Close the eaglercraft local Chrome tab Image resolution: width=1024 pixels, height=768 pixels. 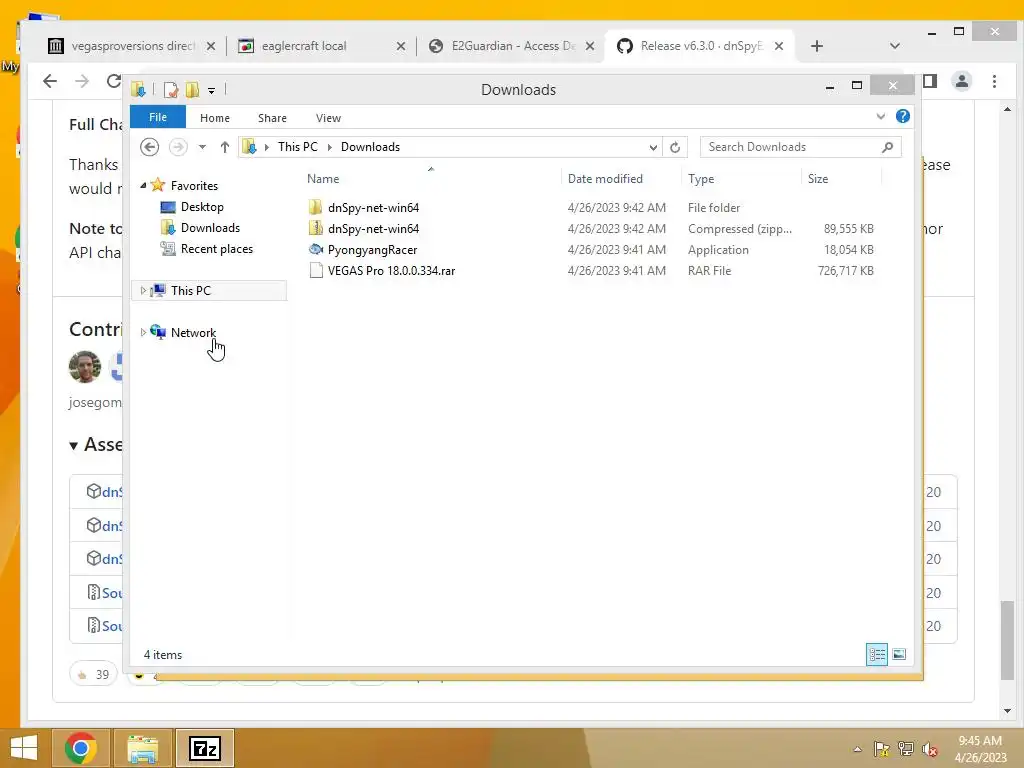401,46
